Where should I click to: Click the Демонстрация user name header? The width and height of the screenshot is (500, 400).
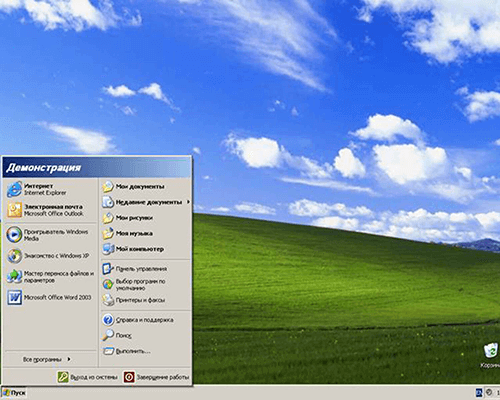coord(43,167)
